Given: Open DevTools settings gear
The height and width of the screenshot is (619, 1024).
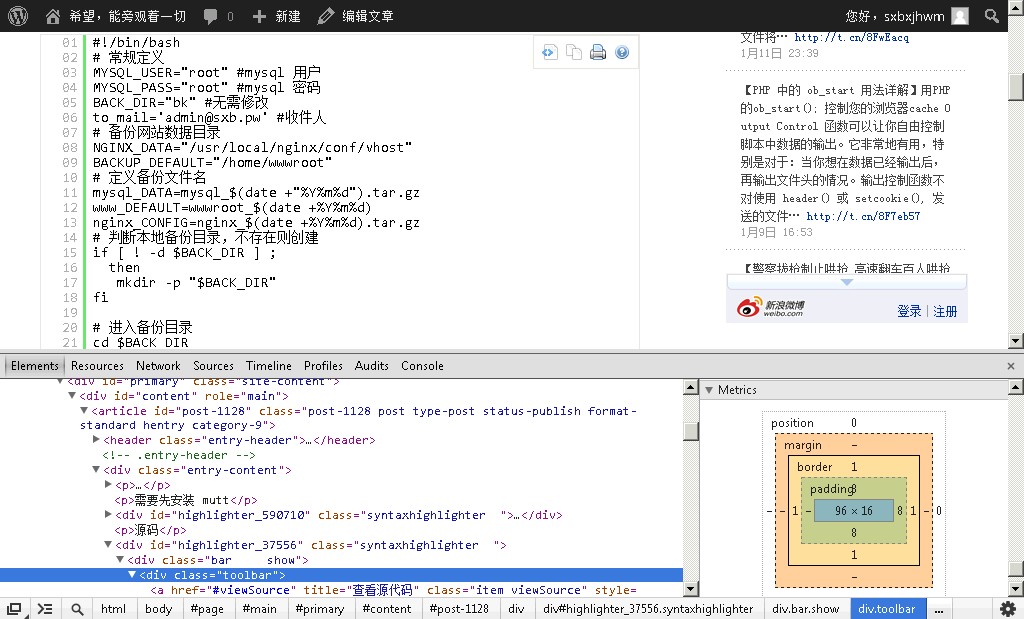Looking at the screenshot, I should [1008, 608].
